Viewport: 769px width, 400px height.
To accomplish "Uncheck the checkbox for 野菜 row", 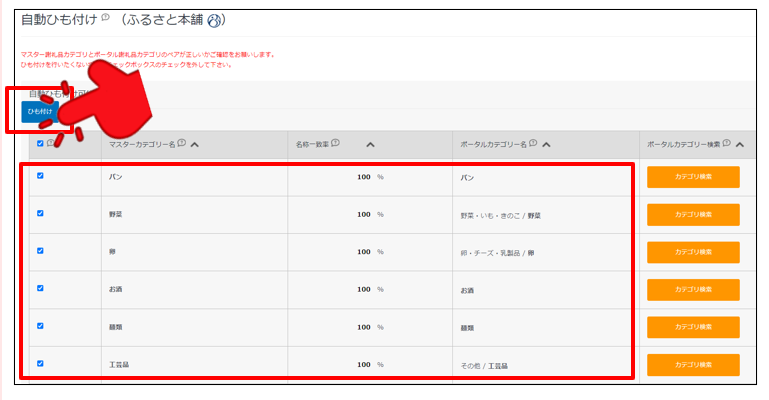I will [x=40, y=213].
